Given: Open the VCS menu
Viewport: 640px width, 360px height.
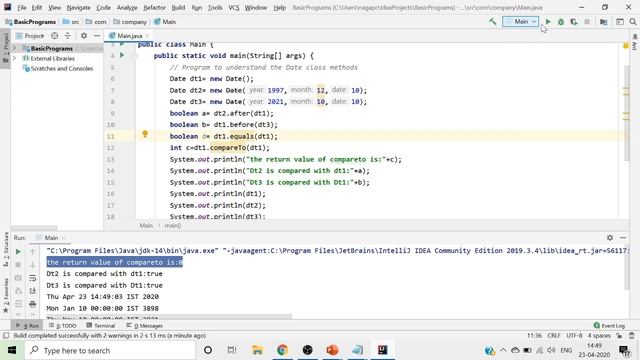Looking at the screenshot, I should [x=233, y=7].
